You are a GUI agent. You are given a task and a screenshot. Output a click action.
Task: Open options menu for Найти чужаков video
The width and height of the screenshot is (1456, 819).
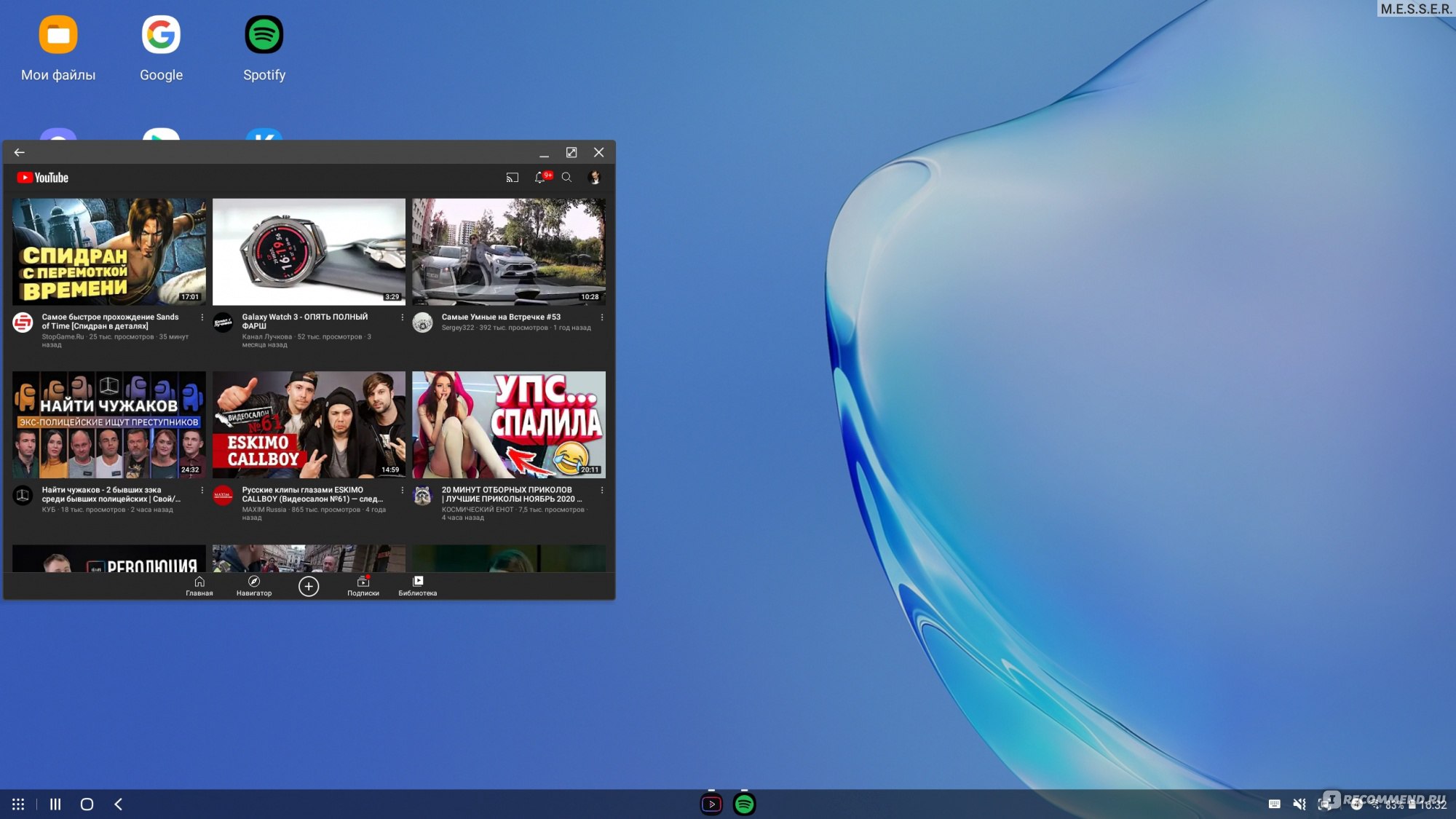(x=202, y=491)
